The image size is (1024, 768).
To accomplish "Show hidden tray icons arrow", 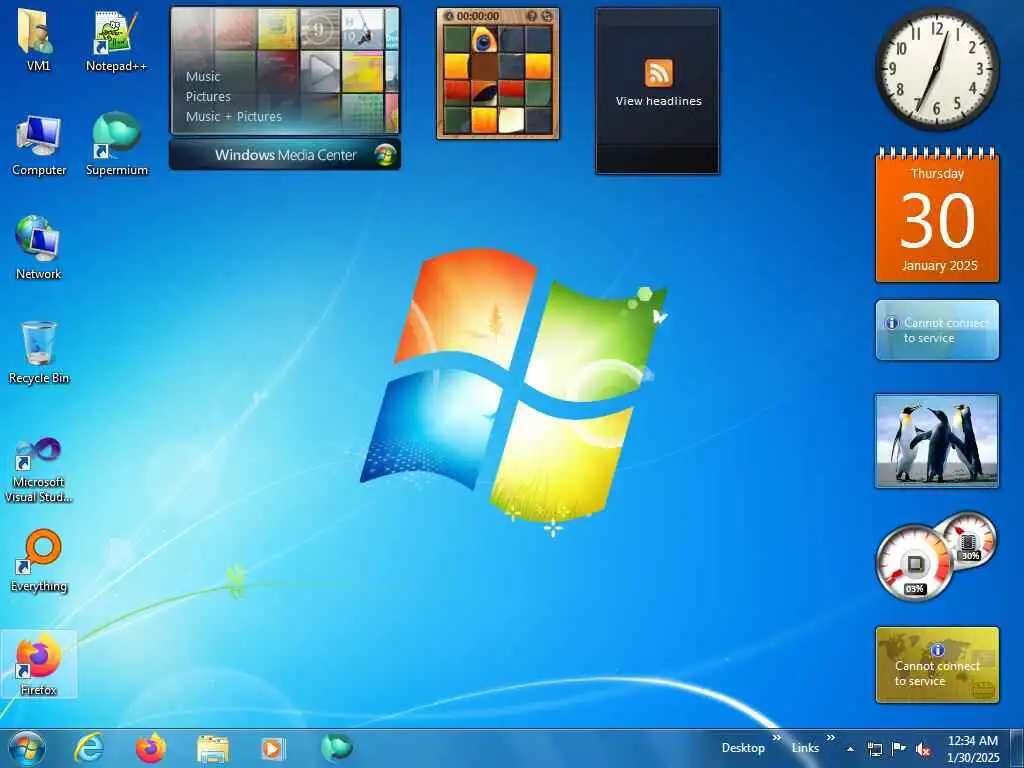I will (x=850, y=749).
